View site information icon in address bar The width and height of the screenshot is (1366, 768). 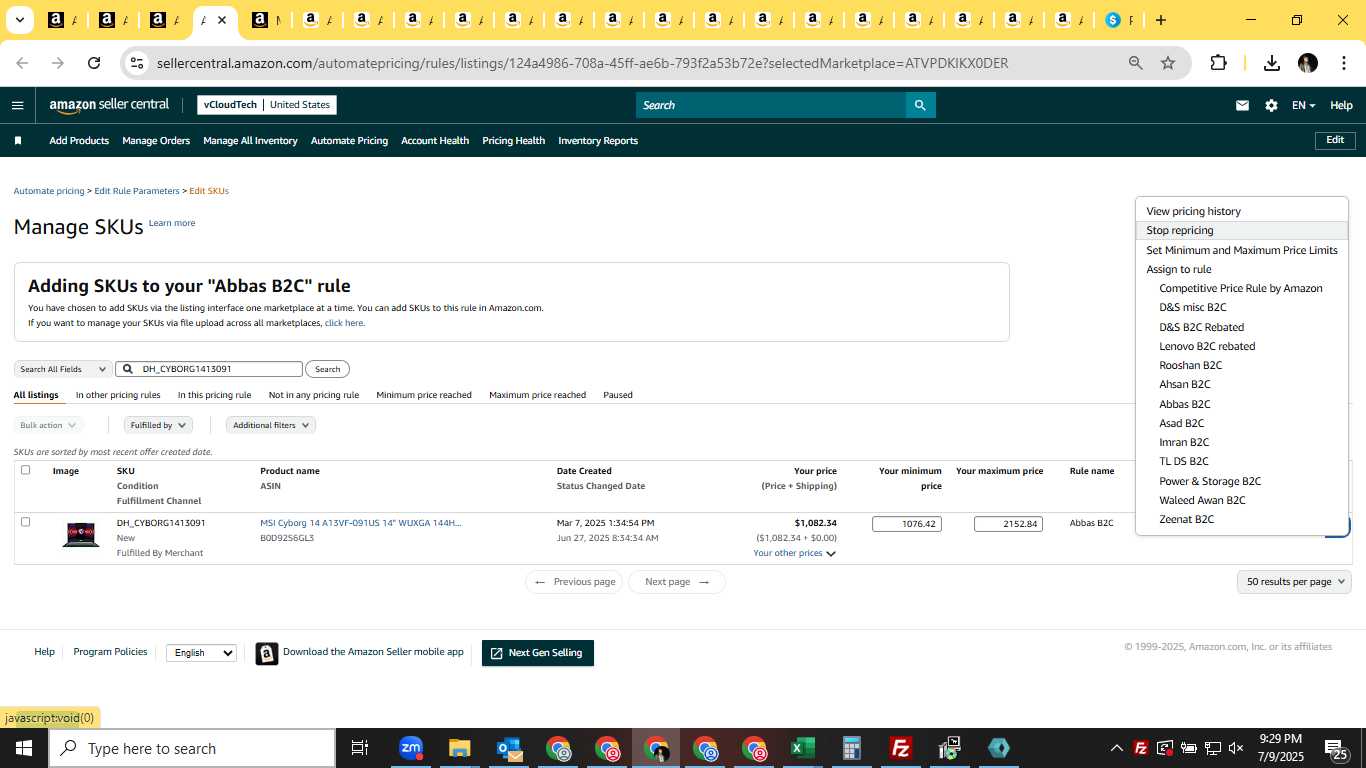tap(136, 63)
